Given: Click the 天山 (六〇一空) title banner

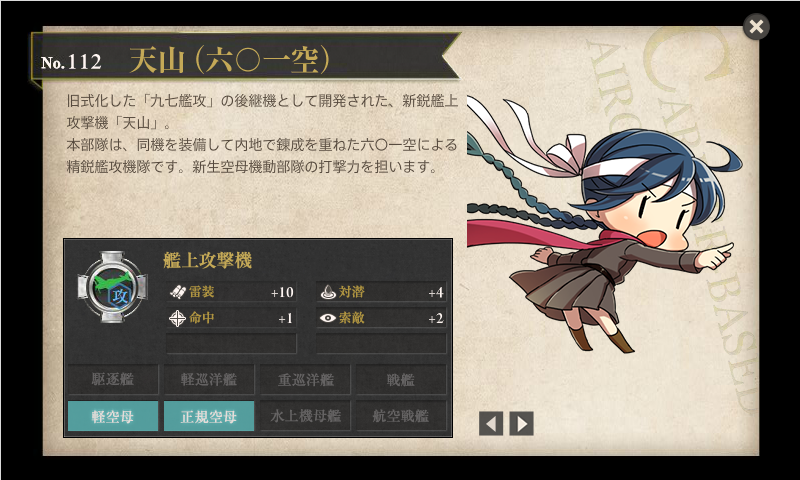Looking at the screenshot, I should pos(230,60).
